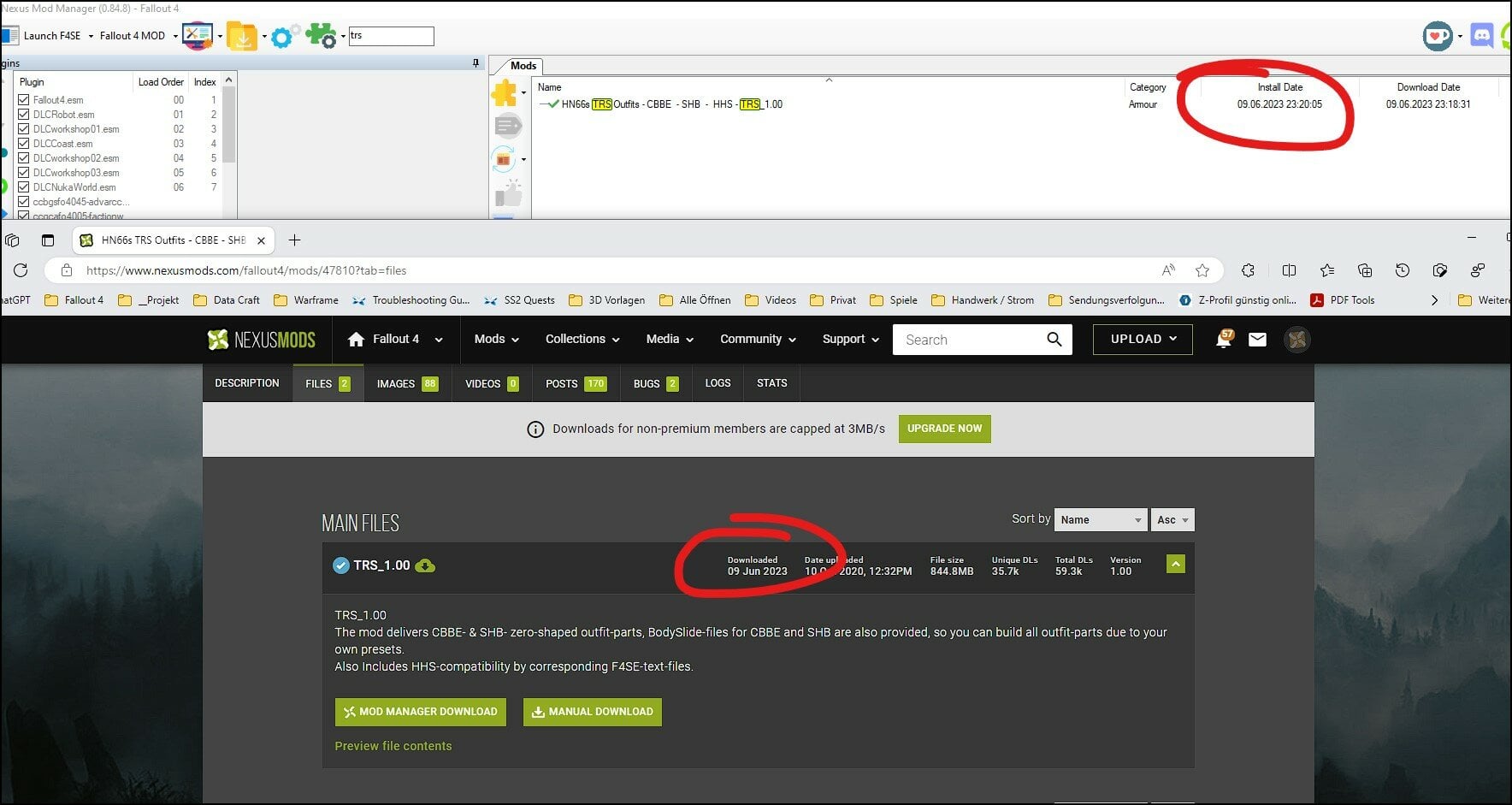This screenshot has width=1512, height=805.
Task: Click the yellow download folder icon
Action: click(242, 36)
